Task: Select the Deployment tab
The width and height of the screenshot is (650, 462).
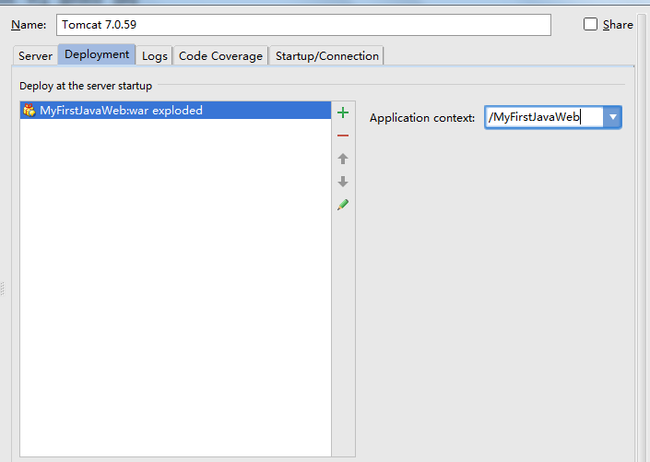Action: tap(97, 54)
